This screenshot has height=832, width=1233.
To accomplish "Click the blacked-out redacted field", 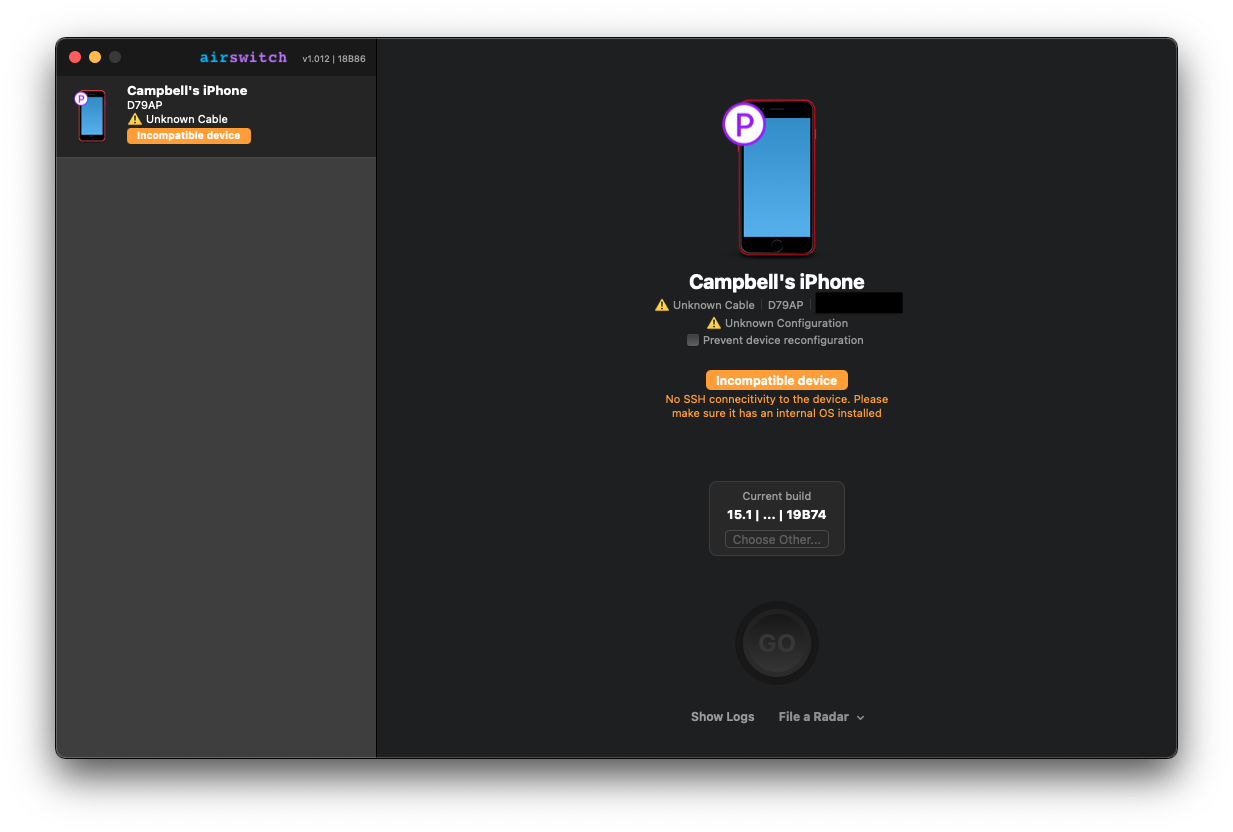I will coord(859,303).
